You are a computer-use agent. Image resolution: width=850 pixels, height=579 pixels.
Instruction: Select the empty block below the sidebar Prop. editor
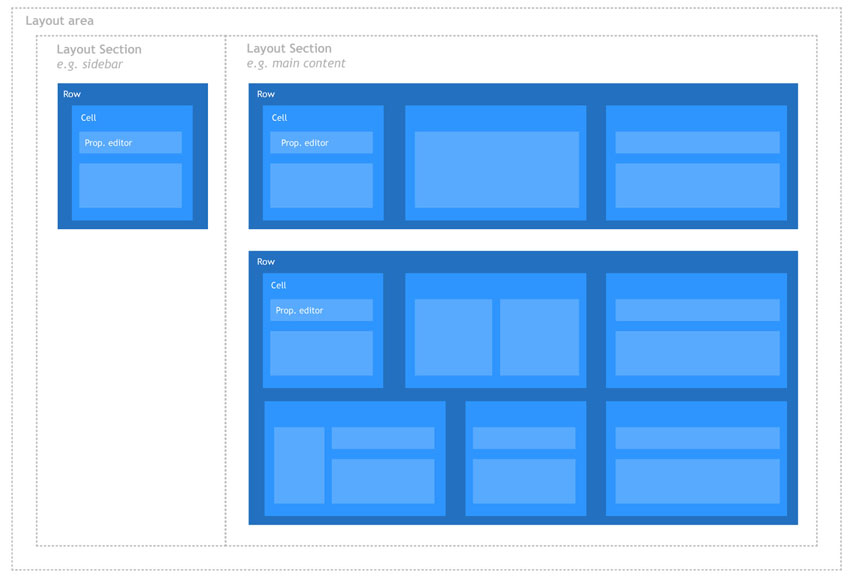pos(130,186)
